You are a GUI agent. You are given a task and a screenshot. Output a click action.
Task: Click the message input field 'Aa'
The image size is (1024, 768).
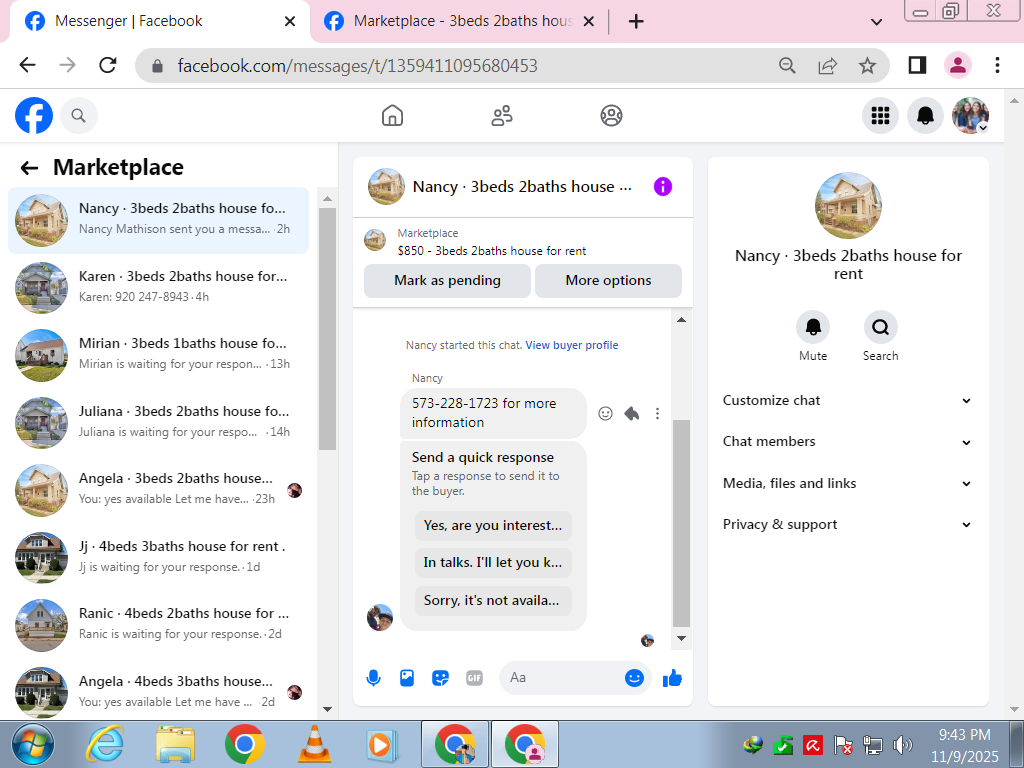tap(562, 678)
